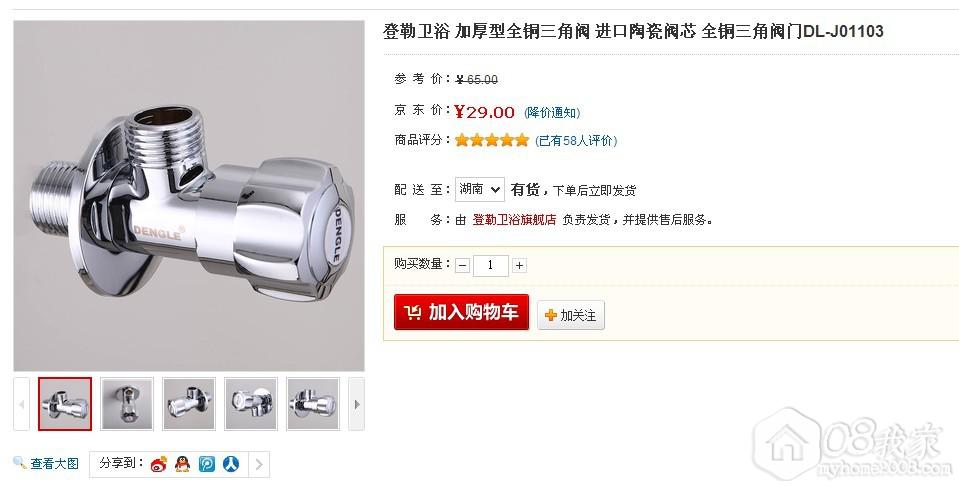Viewport: 959px width, 486px height.
Task: View the 已有58人评价 reviews link
Action: click(x=576, y=141)
